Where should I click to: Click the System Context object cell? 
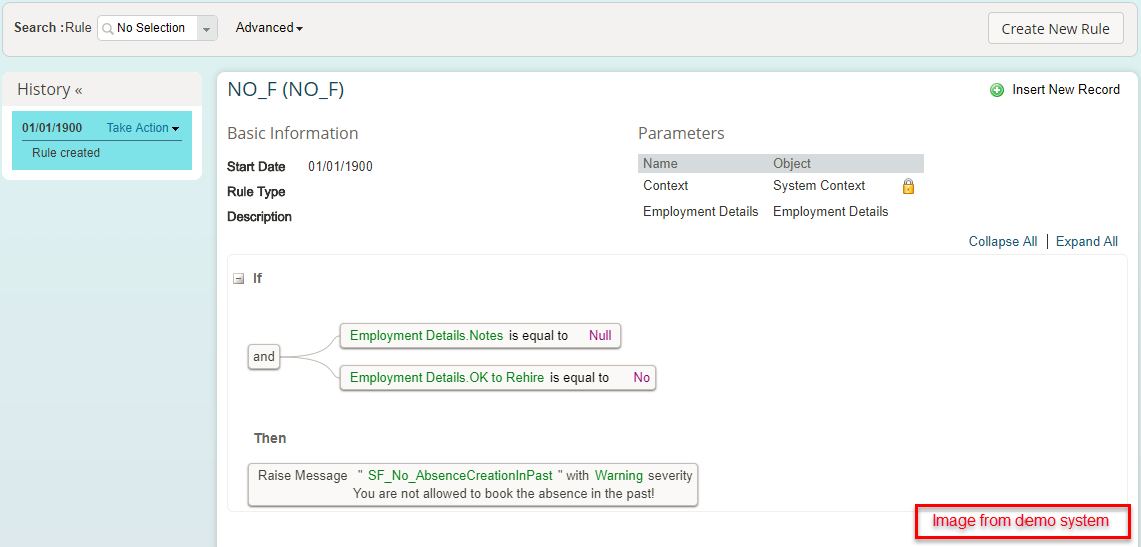[x=819, y=185]
